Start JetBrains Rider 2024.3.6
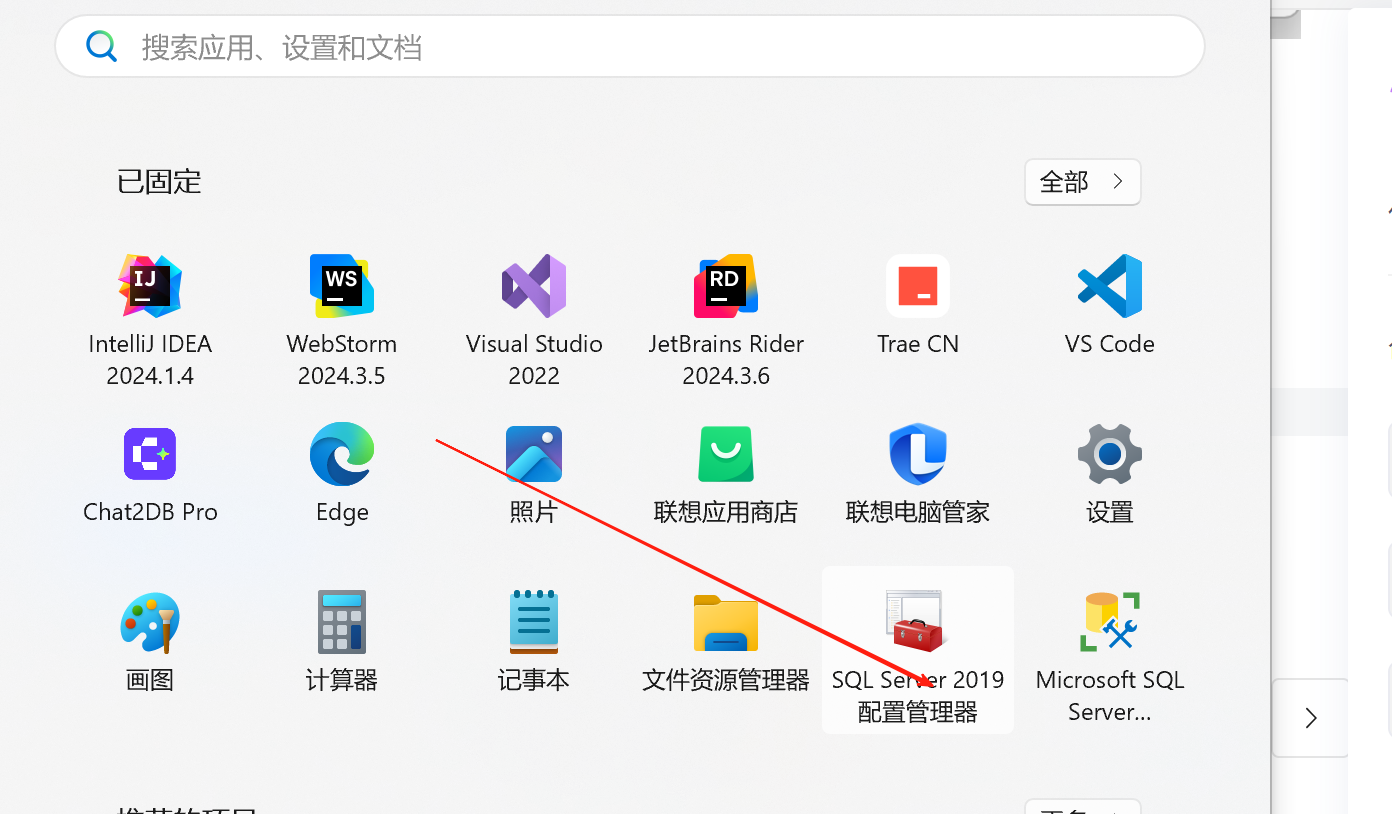This screenshot has width=1392, height=814. [726, 319]
